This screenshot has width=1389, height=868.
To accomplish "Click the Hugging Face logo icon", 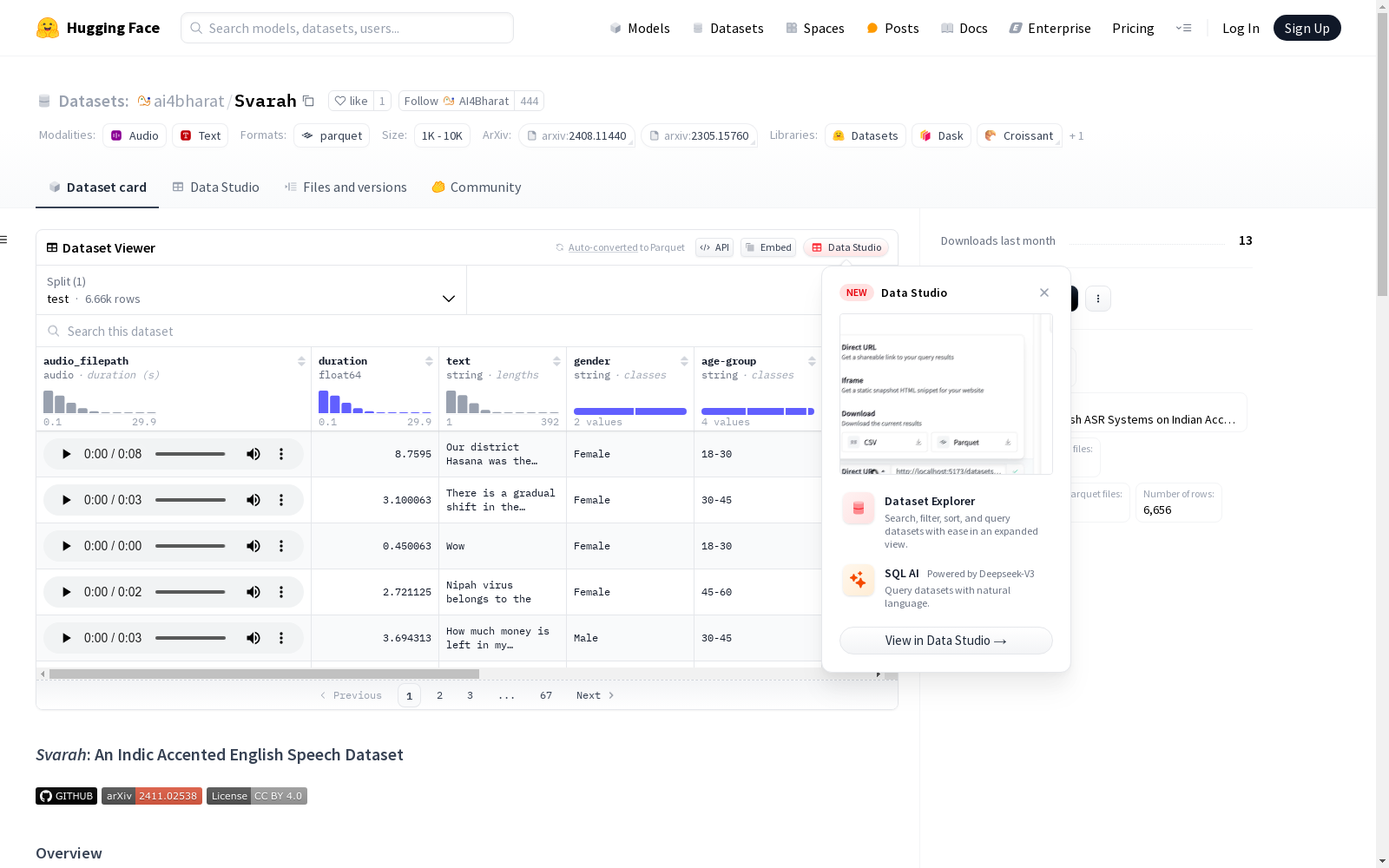I will click(x=48, y=28).
